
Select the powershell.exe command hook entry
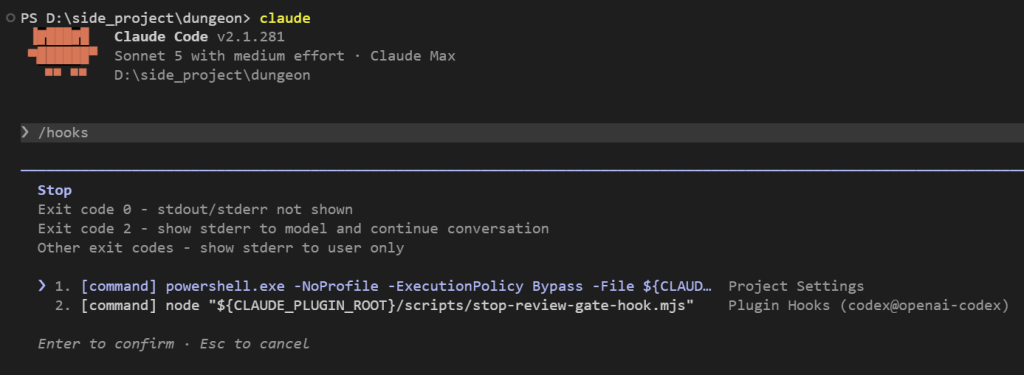(396, 286)
